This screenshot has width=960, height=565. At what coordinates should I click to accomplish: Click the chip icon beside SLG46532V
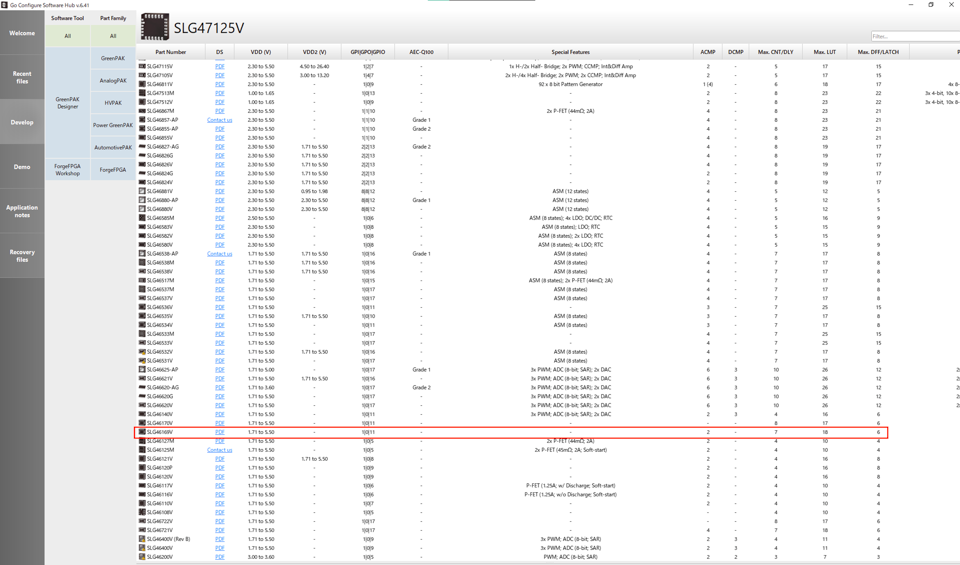pyautogui.click(x=142, y=352)
